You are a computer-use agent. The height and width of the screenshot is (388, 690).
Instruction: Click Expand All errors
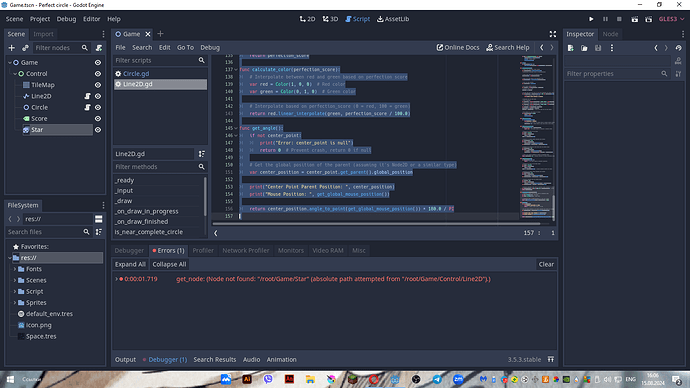tap(130, 264)
